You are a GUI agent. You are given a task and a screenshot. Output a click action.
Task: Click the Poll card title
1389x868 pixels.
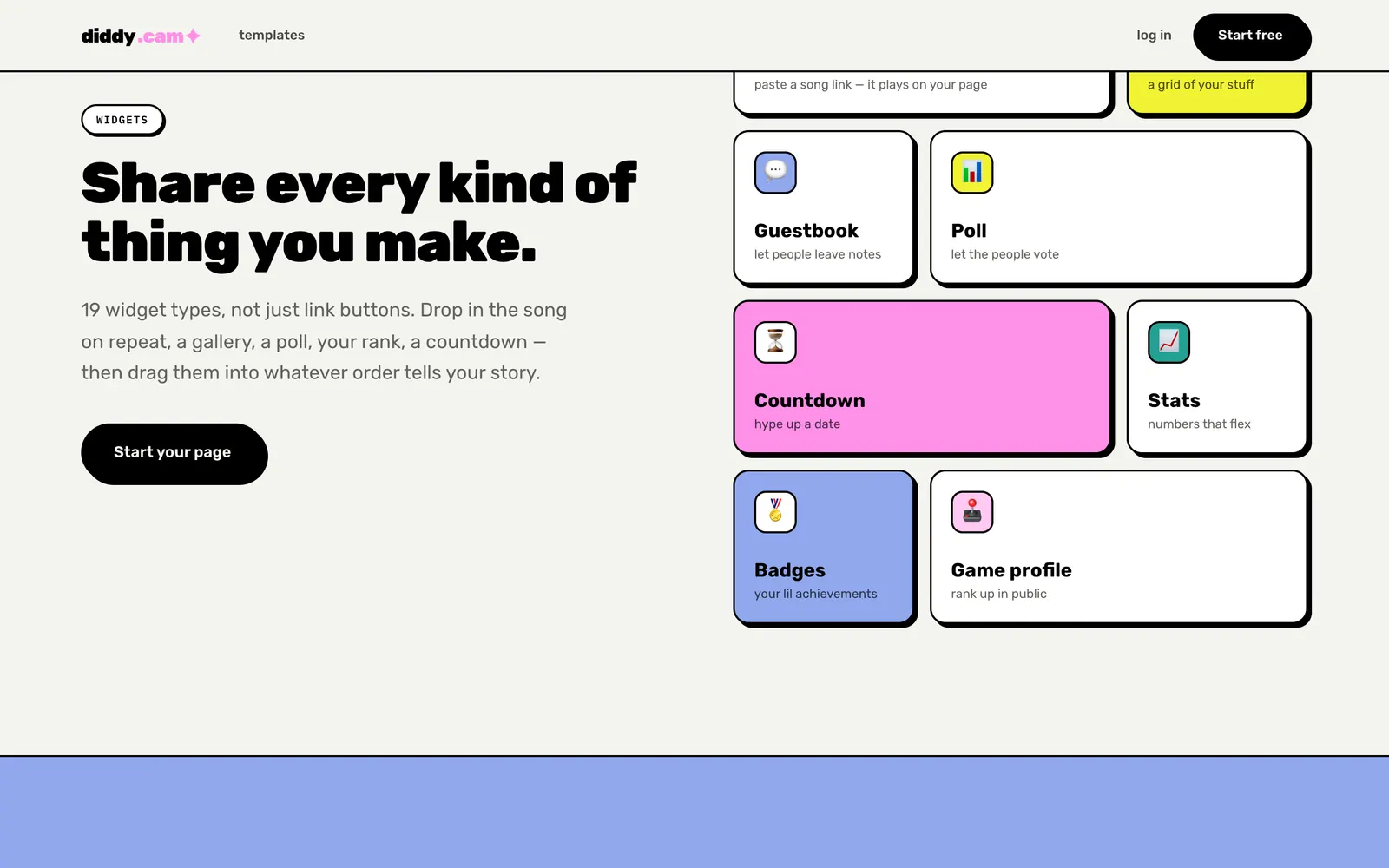click(x=969, y=231)
